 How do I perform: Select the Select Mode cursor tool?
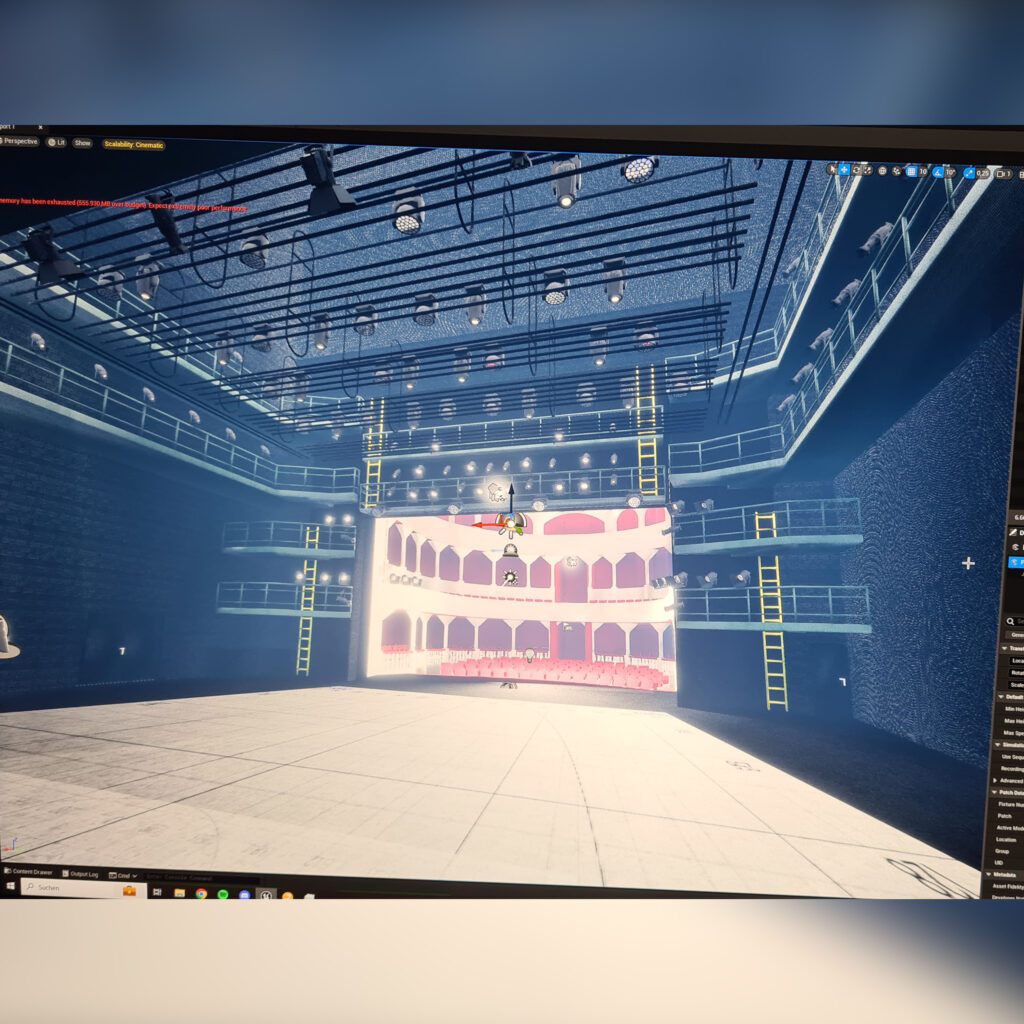pos(832,169)
